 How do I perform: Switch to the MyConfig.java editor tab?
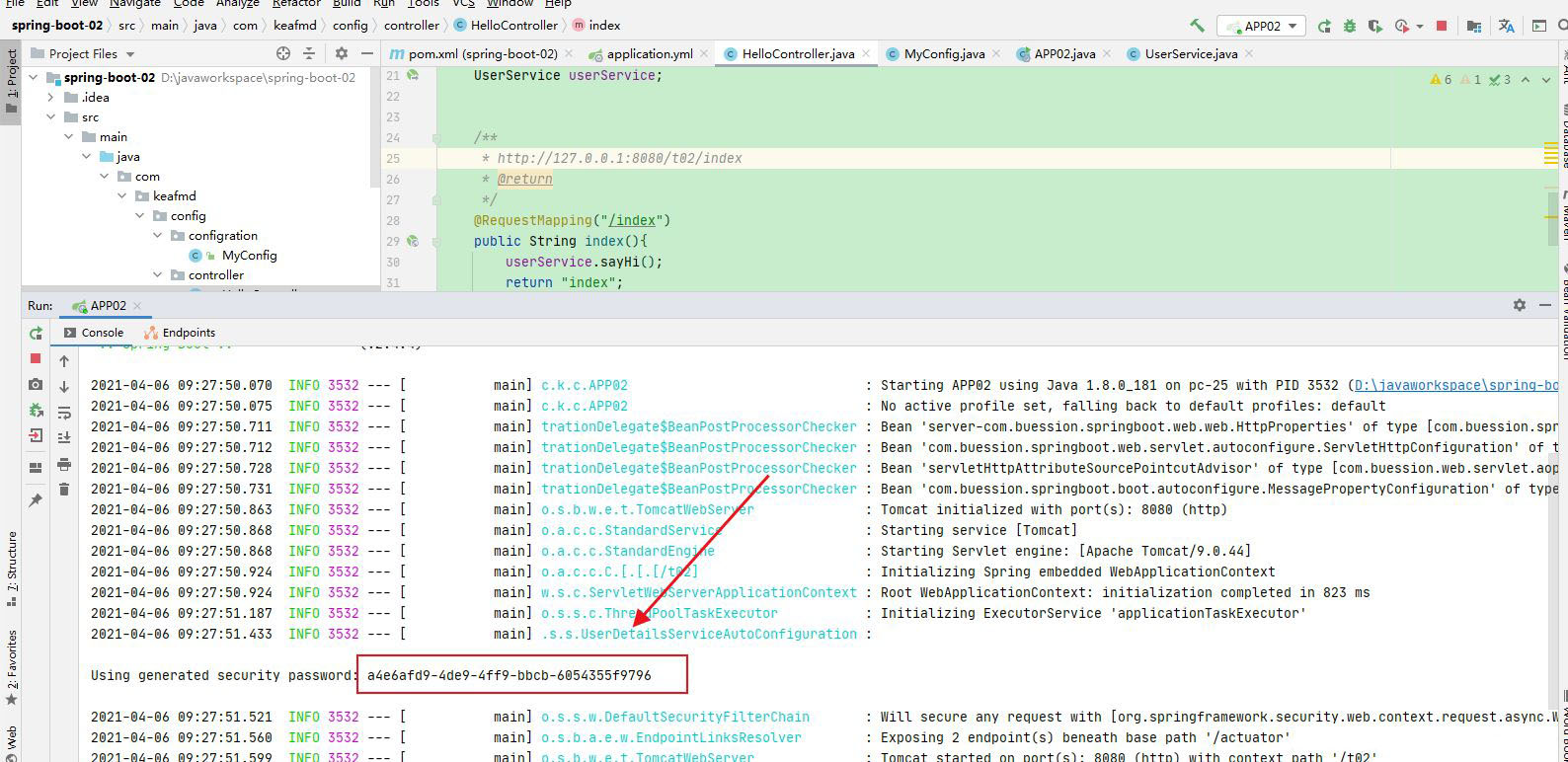[x=943, y=54]
